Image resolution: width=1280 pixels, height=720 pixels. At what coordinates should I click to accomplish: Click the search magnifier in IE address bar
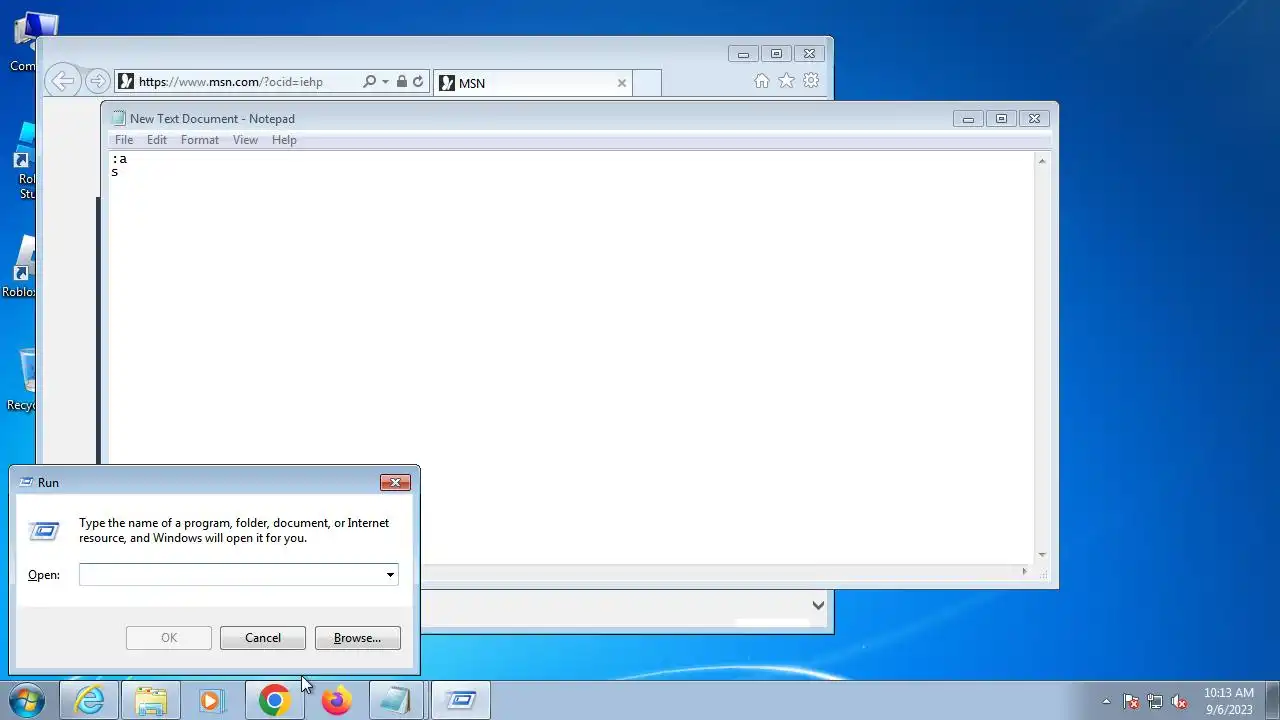(369, 82)
